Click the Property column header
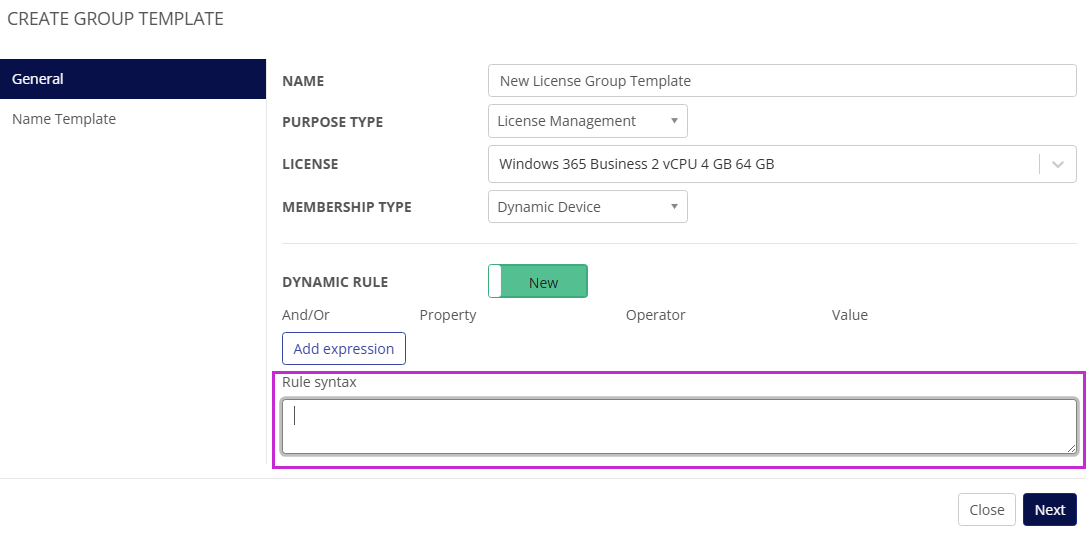Image resolution: width=1086 pixels, height=535 pixels. [448, 315]
